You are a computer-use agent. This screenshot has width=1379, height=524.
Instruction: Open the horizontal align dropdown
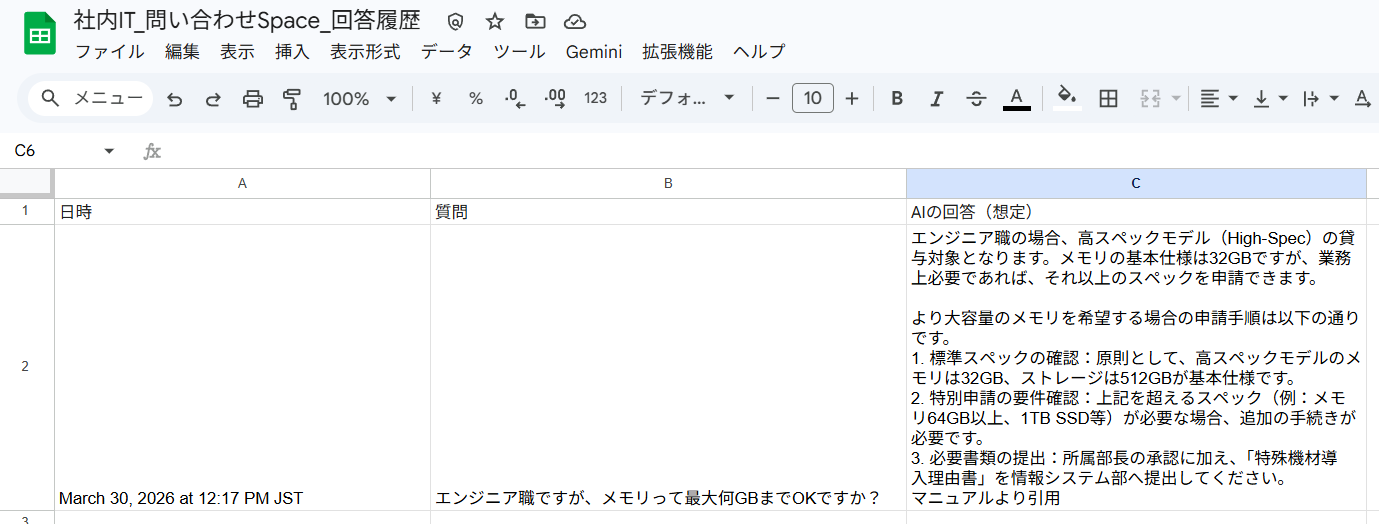(1218, 98)
